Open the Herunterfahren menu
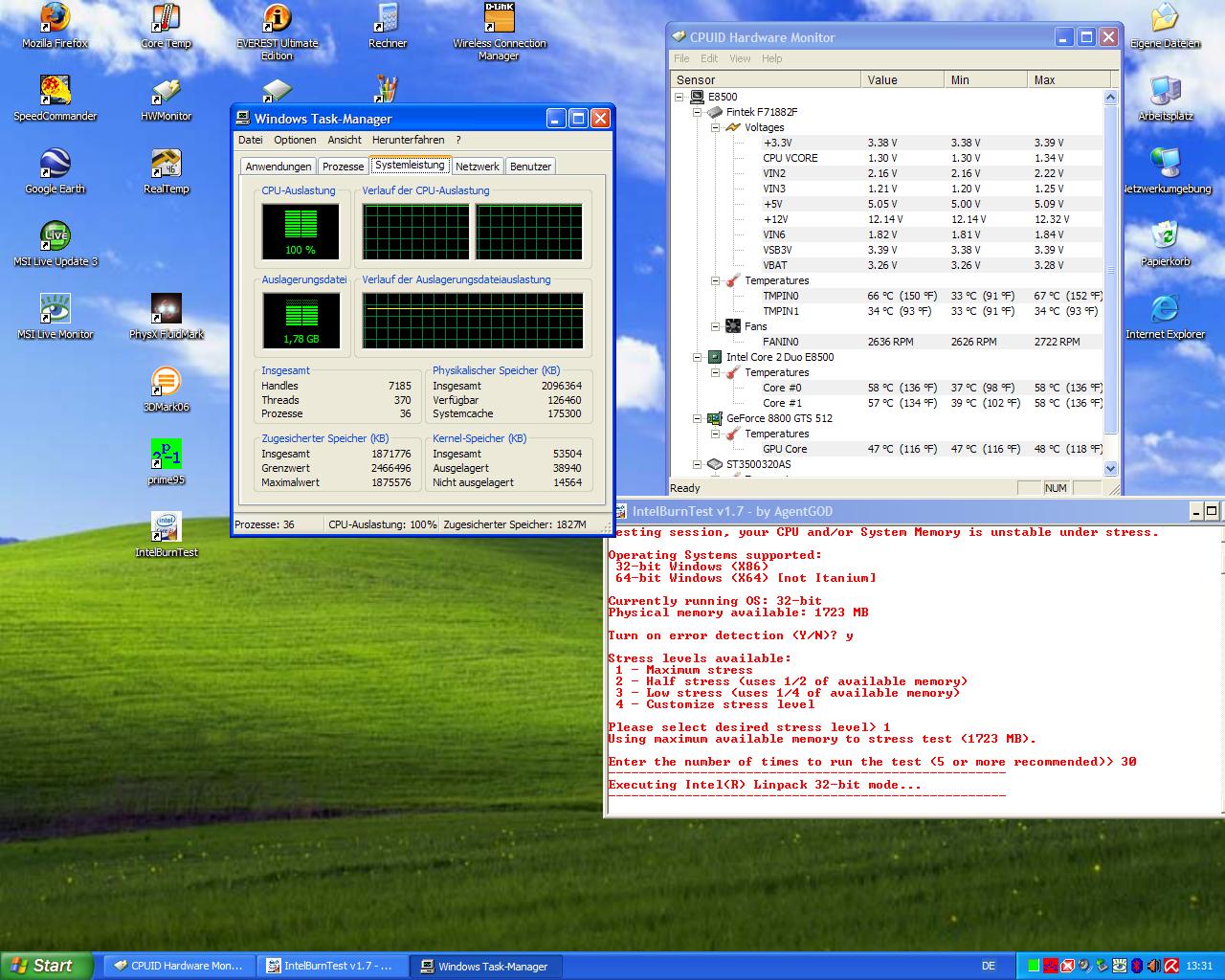The width and height of the screenshot is (1225, 980). point(408,140)
